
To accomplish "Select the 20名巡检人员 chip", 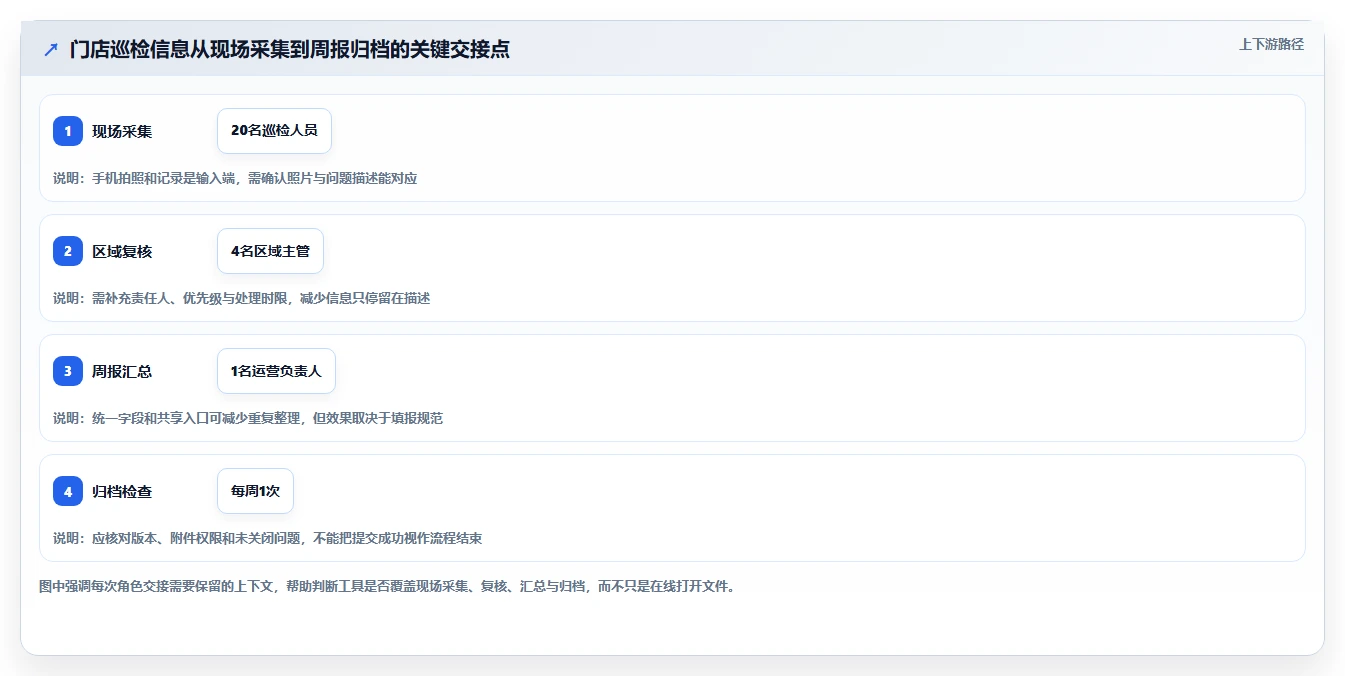I will pos(274,131).
